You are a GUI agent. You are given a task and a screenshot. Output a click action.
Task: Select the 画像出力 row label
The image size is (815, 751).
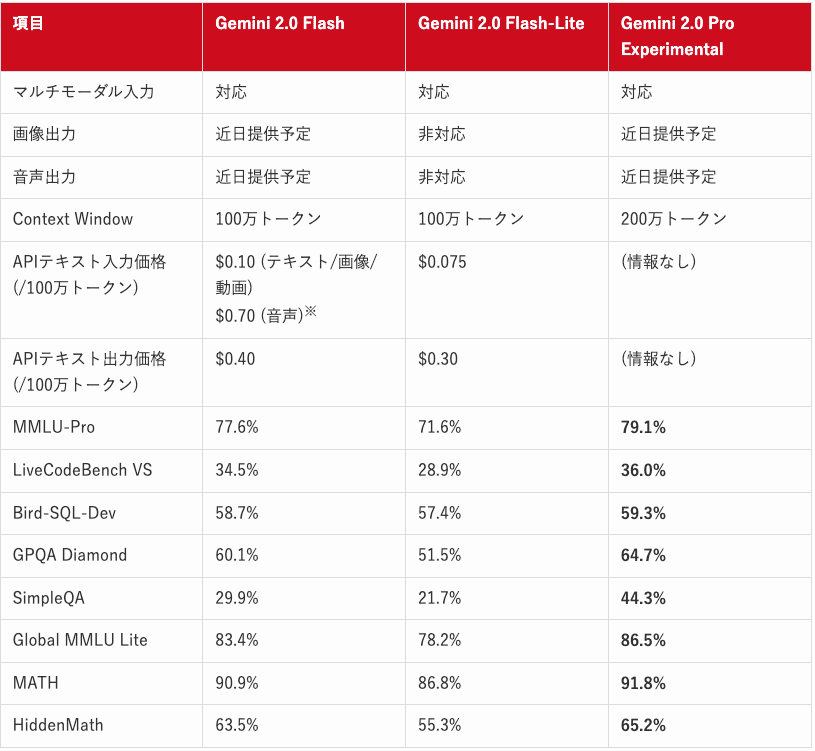(44, 134)
